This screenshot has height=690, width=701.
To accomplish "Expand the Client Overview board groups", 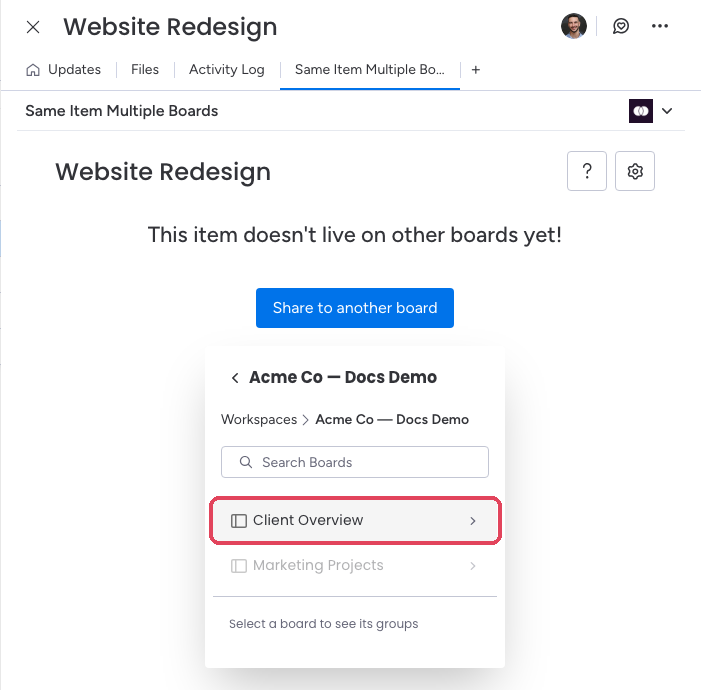I will coord(355,521).
